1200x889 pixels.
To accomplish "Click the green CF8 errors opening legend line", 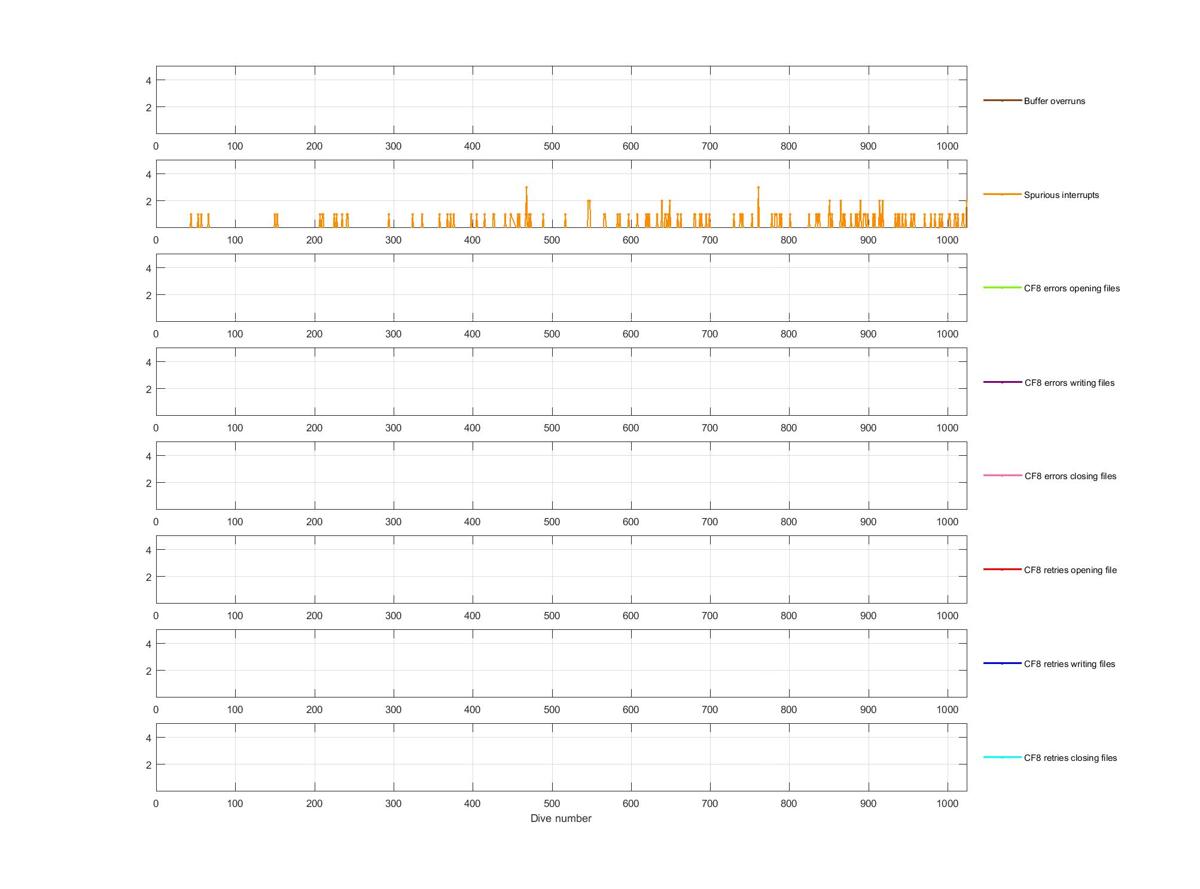I will [1002, 288].
